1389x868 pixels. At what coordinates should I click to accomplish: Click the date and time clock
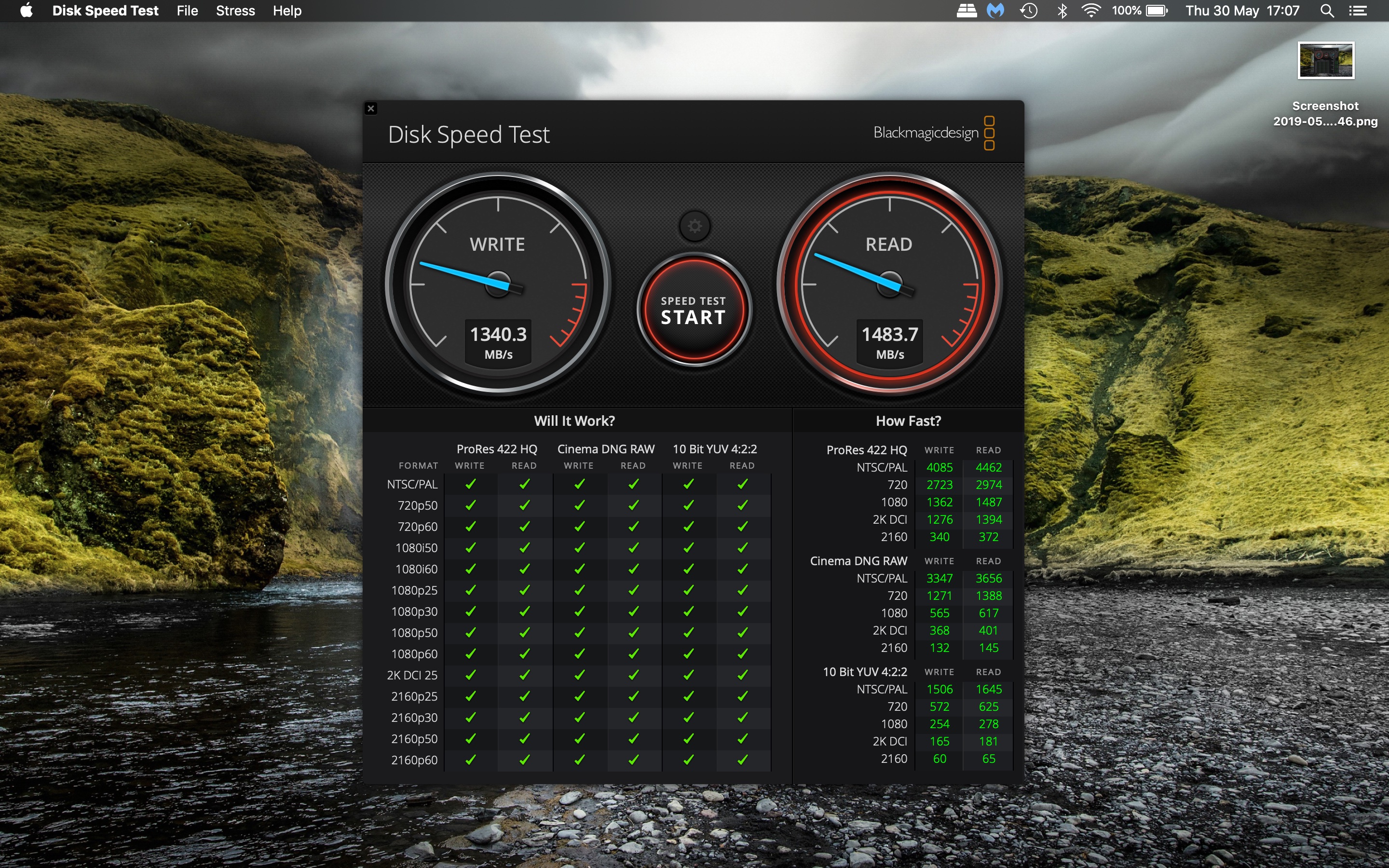click(x=1242, y=10)
